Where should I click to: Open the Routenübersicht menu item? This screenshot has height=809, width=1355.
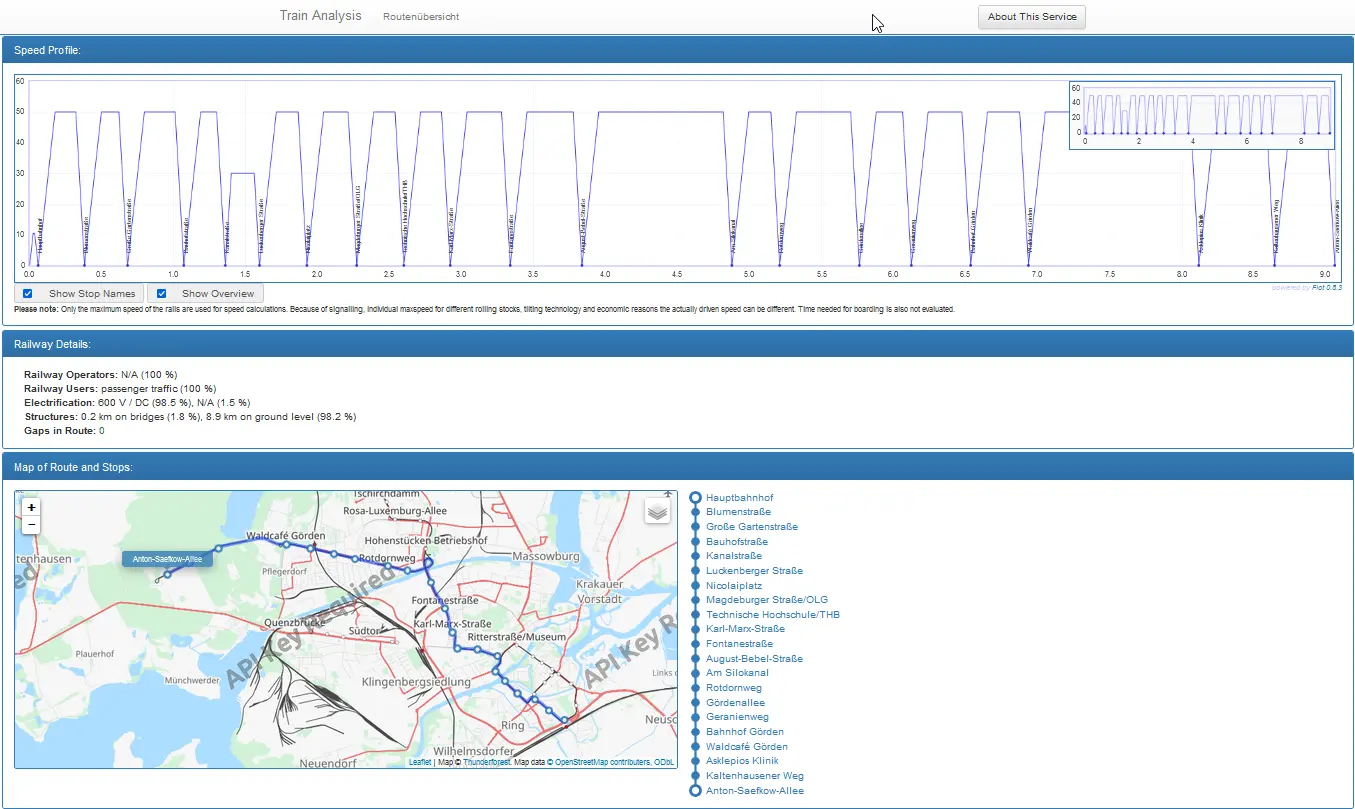click(421, 17)
